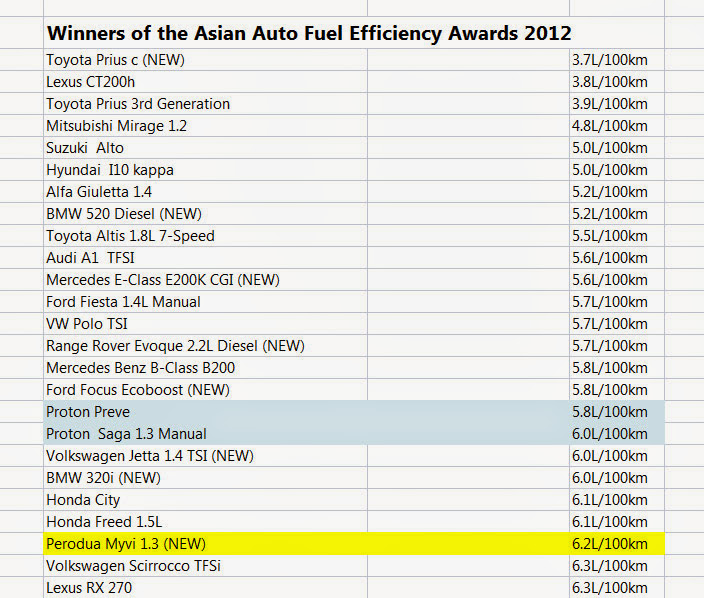Click the 'Volkswagen Scirrocco TFSi' cell
704x598 pixels.
tap(206, 566)
